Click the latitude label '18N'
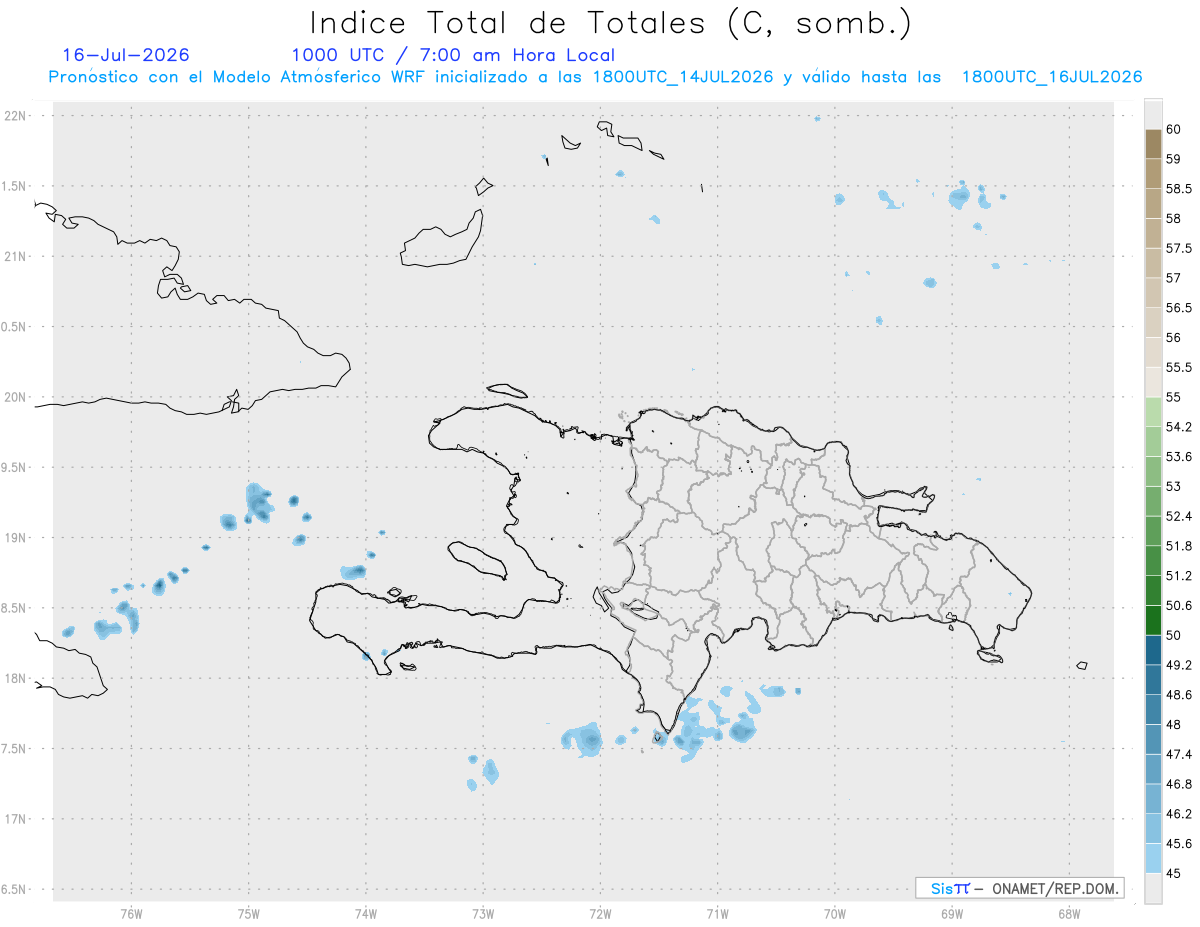Screen dimensions: 1200x927 [x=14, y=678]
